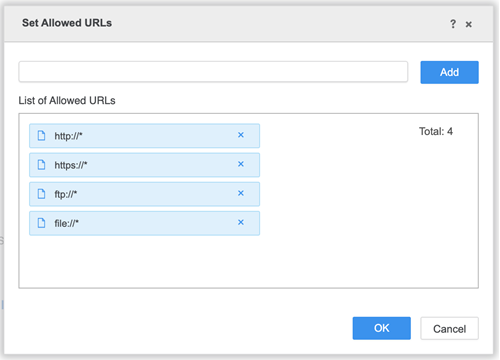The width and height of the screenshot is (500, 360).
Task: Click the document icon beside http://*
Action: click(x=41, y=136)
